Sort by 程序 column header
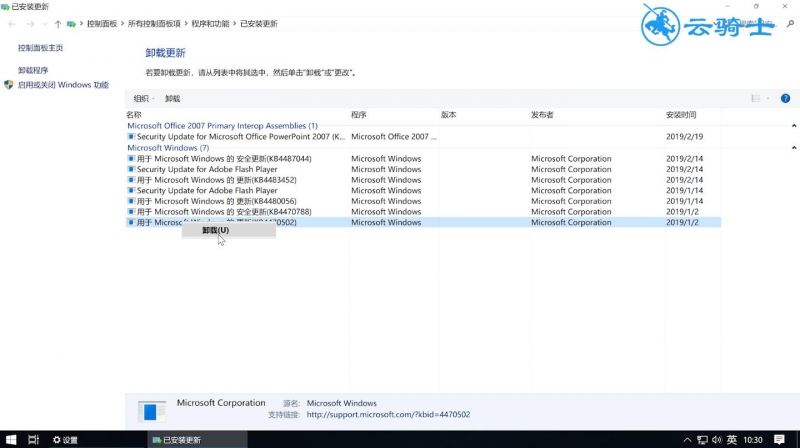The image size is (800, 448). 359,115
